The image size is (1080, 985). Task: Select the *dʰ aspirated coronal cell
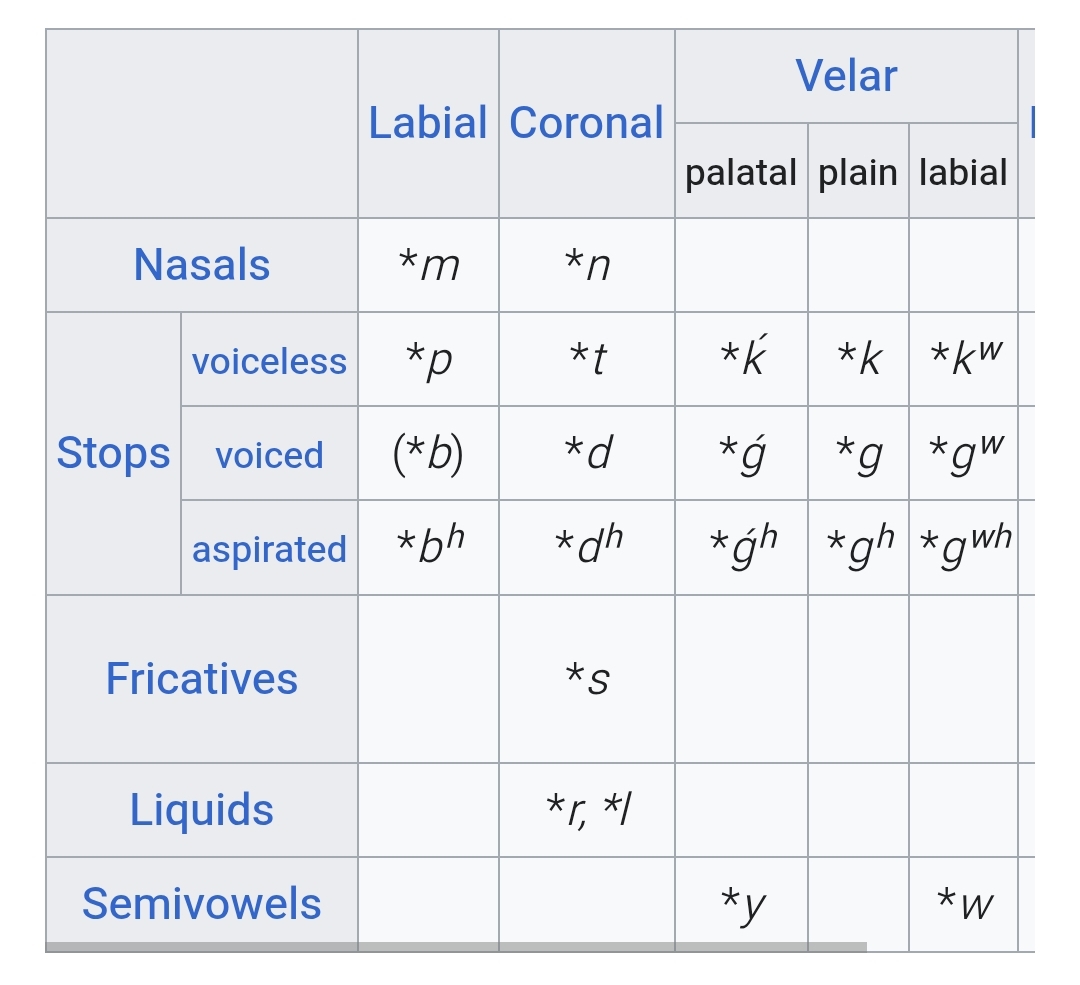(587, 547)
